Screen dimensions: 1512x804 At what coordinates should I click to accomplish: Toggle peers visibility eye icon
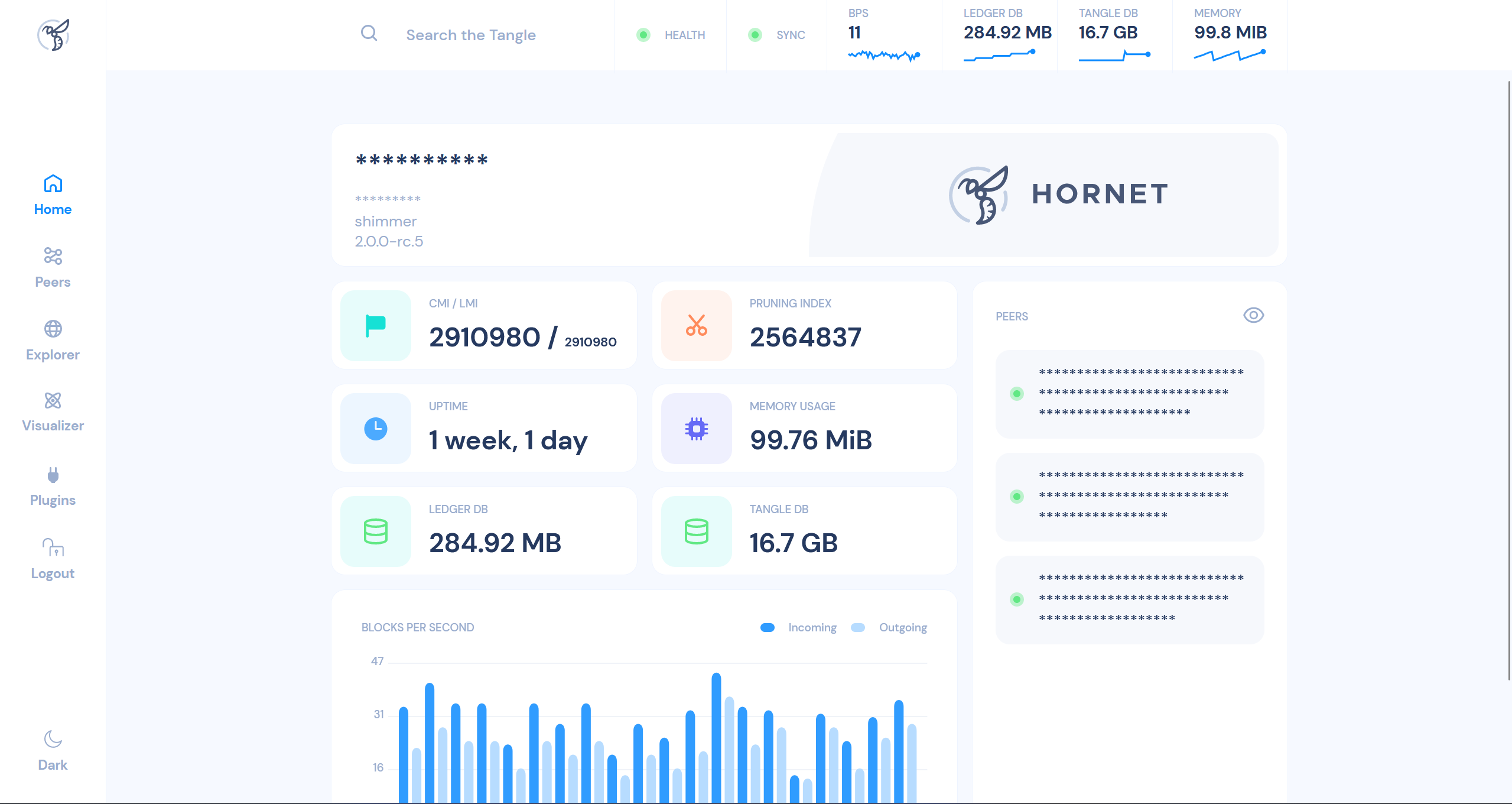point(1253,315)
